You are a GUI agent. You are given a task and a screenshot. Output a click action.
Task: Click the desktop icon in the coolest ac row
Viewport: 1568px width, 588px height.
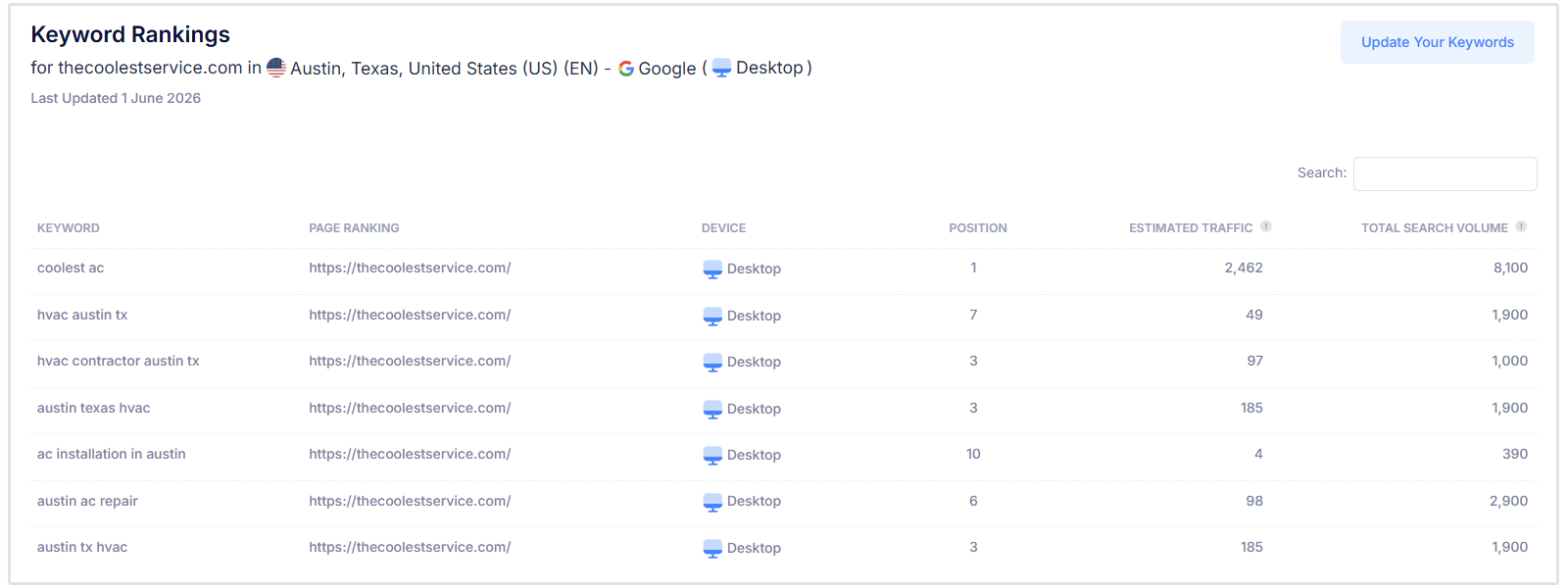[x=712, y=269]
